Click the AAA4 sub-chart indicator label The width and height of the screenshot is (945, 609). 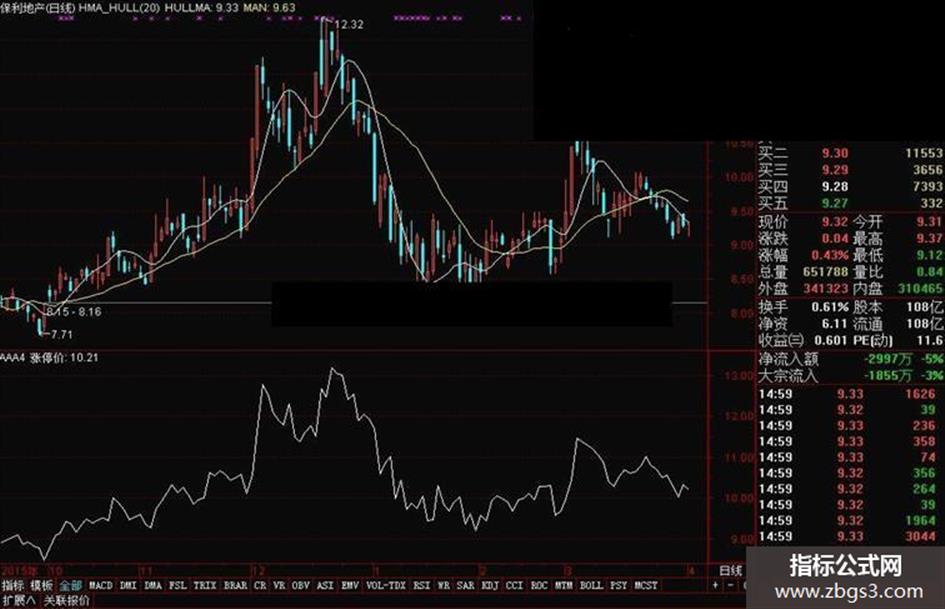[13, 358]
